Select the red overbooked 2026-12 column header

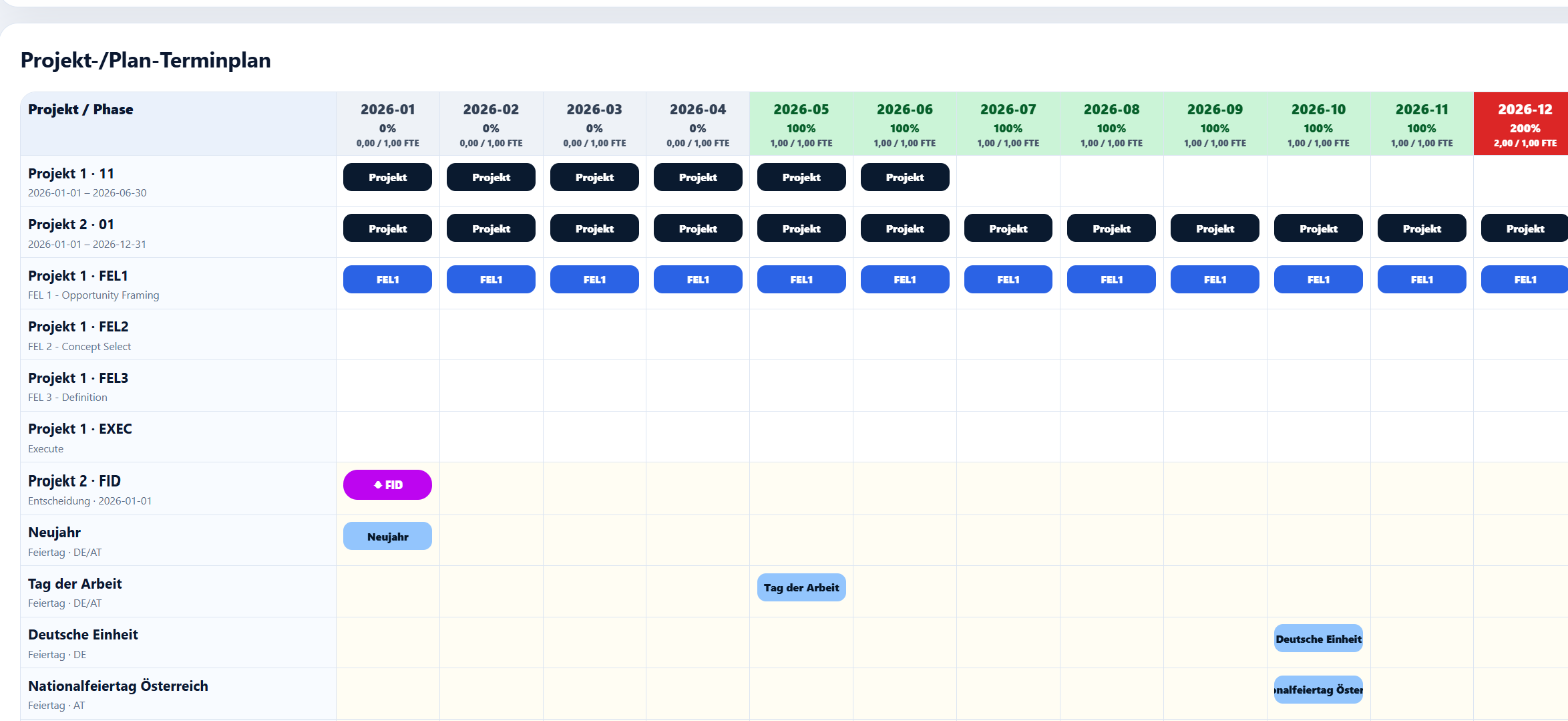pos(1521,124)
